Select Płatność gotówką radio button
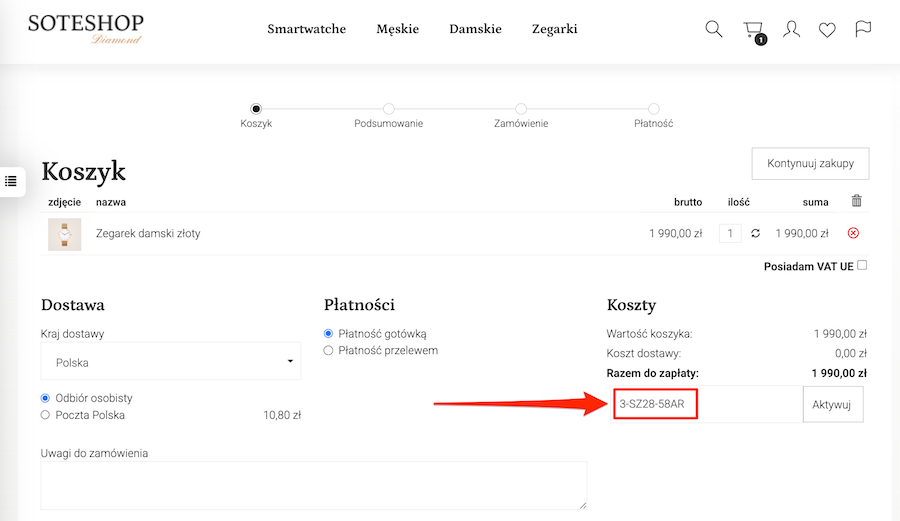The width and height of the screenshot is (900, 521). [328, 333]
